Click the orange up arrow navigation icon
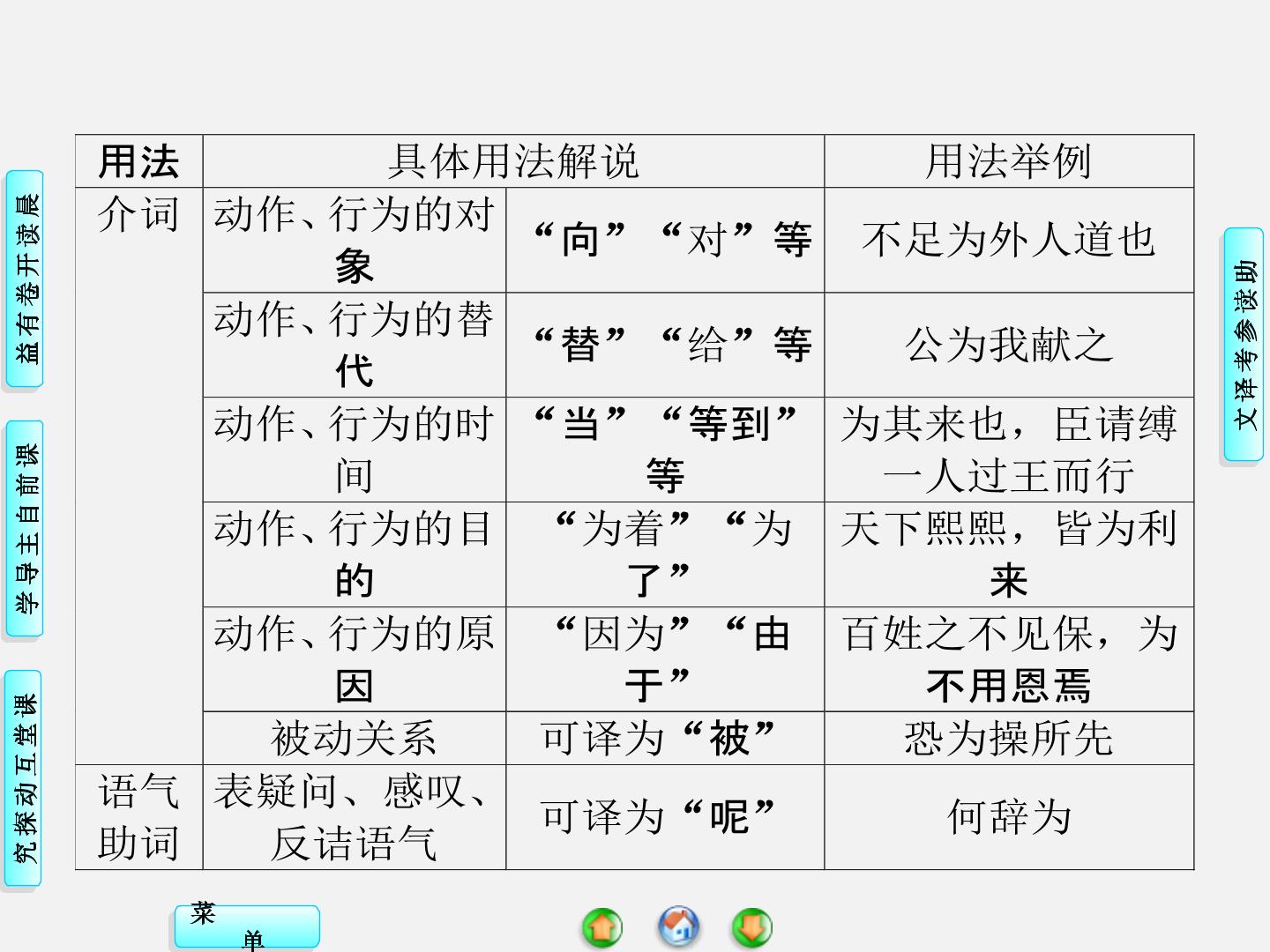The width and height of the screenshot is (1270, 952). pos(602,927)
